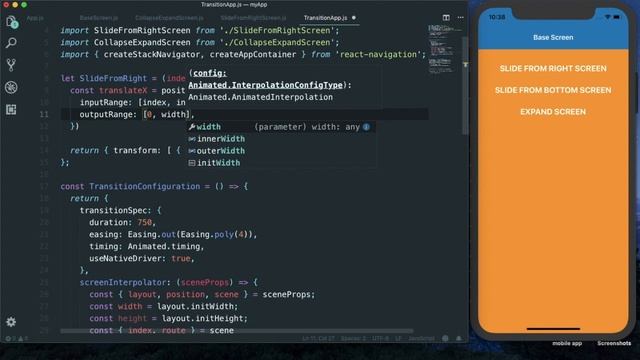Click 'let SlideFromRight' declaration
The height and width of the screenshot is (360, 640).
coord(109,78)
